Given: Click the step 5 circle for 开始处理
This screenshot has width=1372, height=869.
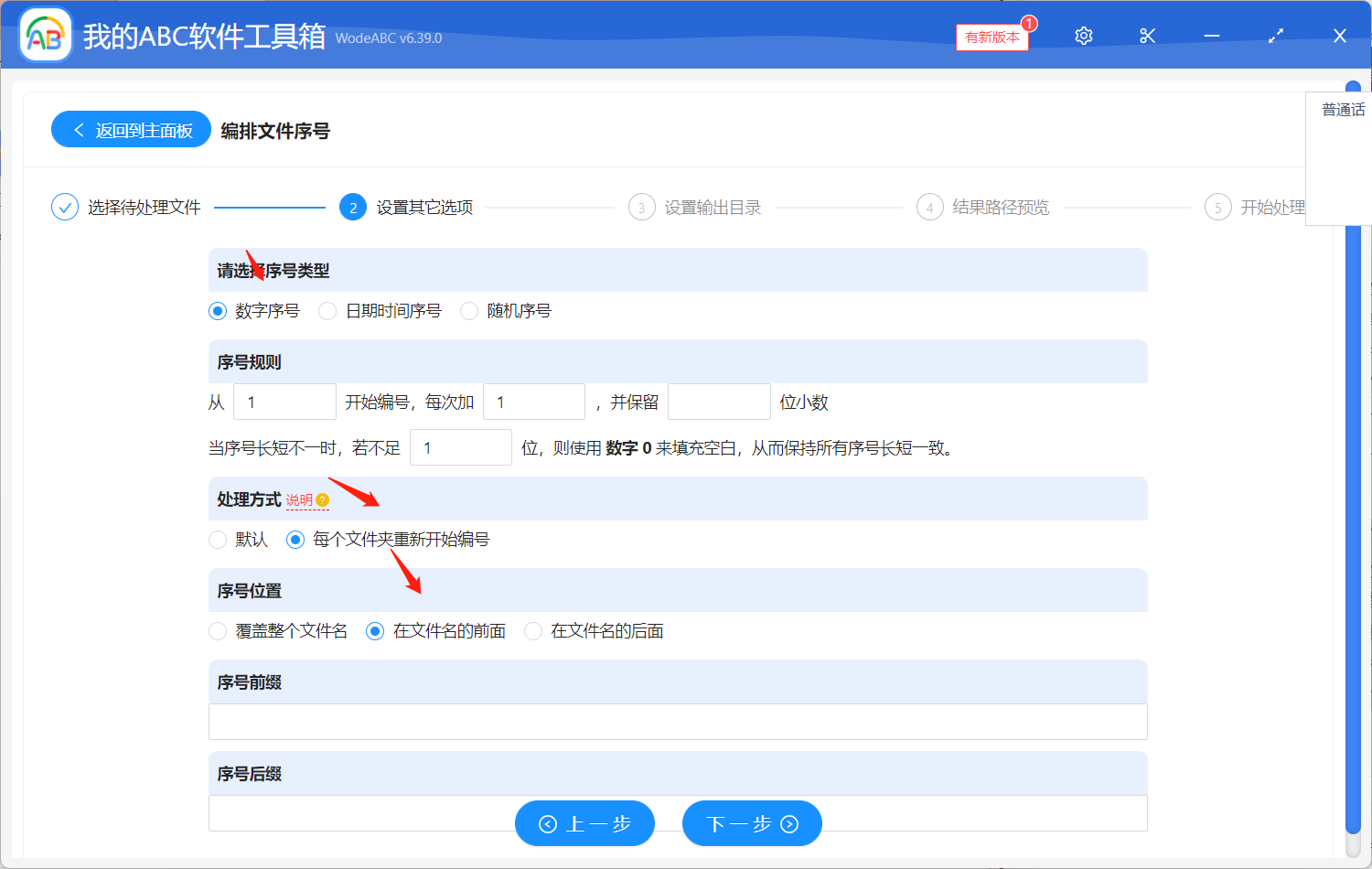Looking at the screenshot, I should pos(1217,207).
